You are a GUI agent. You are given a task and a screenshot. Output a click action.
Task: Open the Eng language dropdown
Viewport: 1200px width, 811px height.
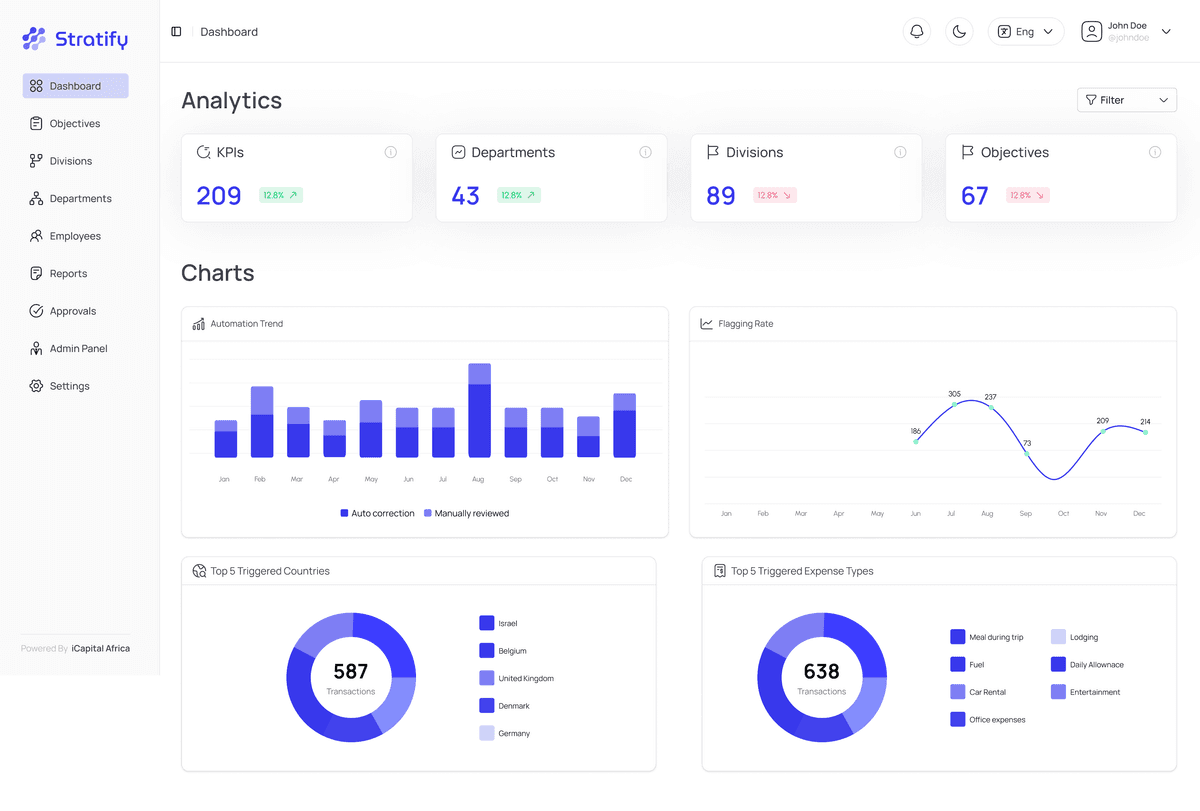pyautogui.click(x=1026, y=31)
